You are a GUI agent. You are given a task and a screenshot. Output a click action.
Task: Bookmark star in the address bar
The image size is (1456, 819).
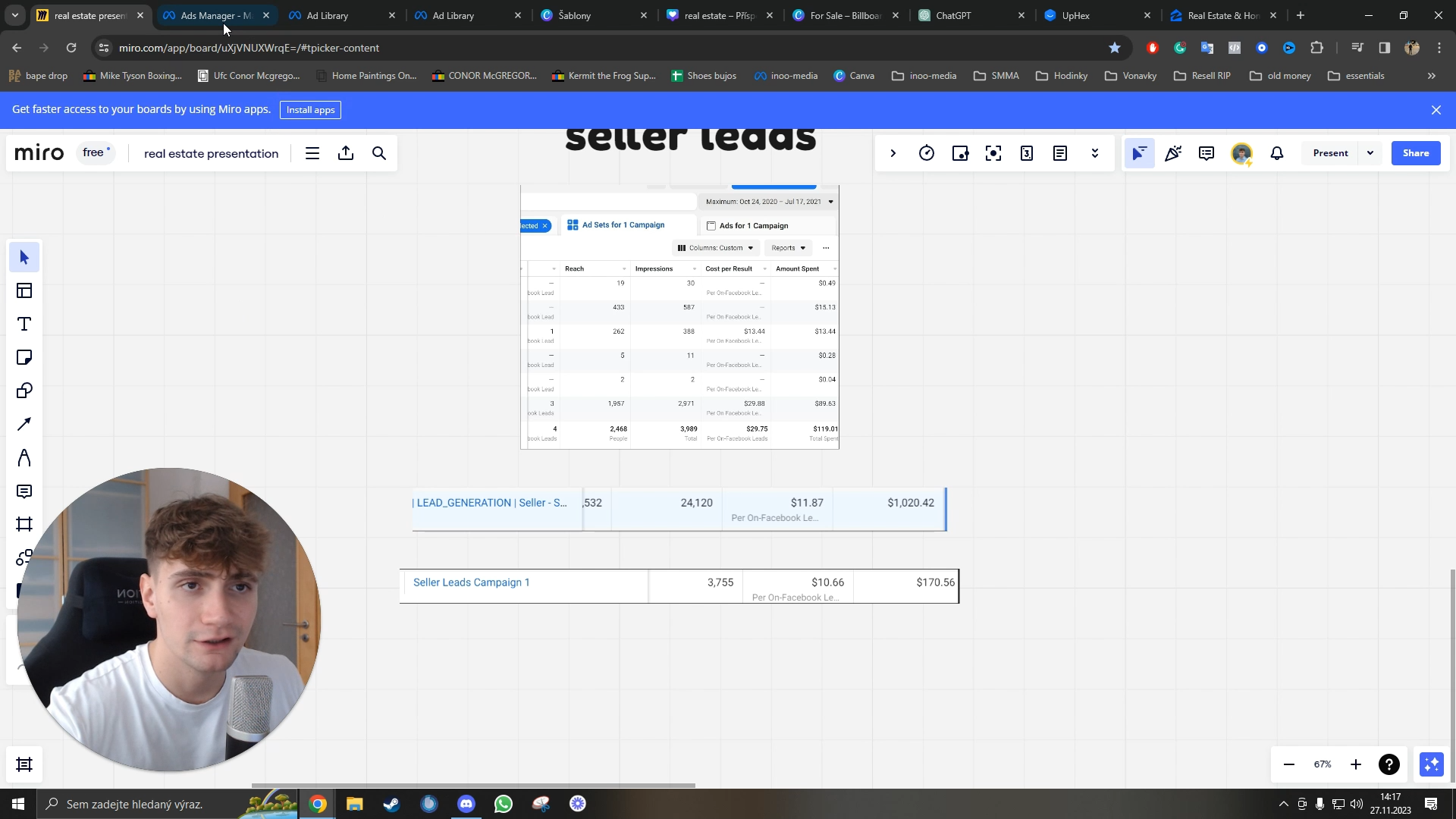pos(1115,48)
